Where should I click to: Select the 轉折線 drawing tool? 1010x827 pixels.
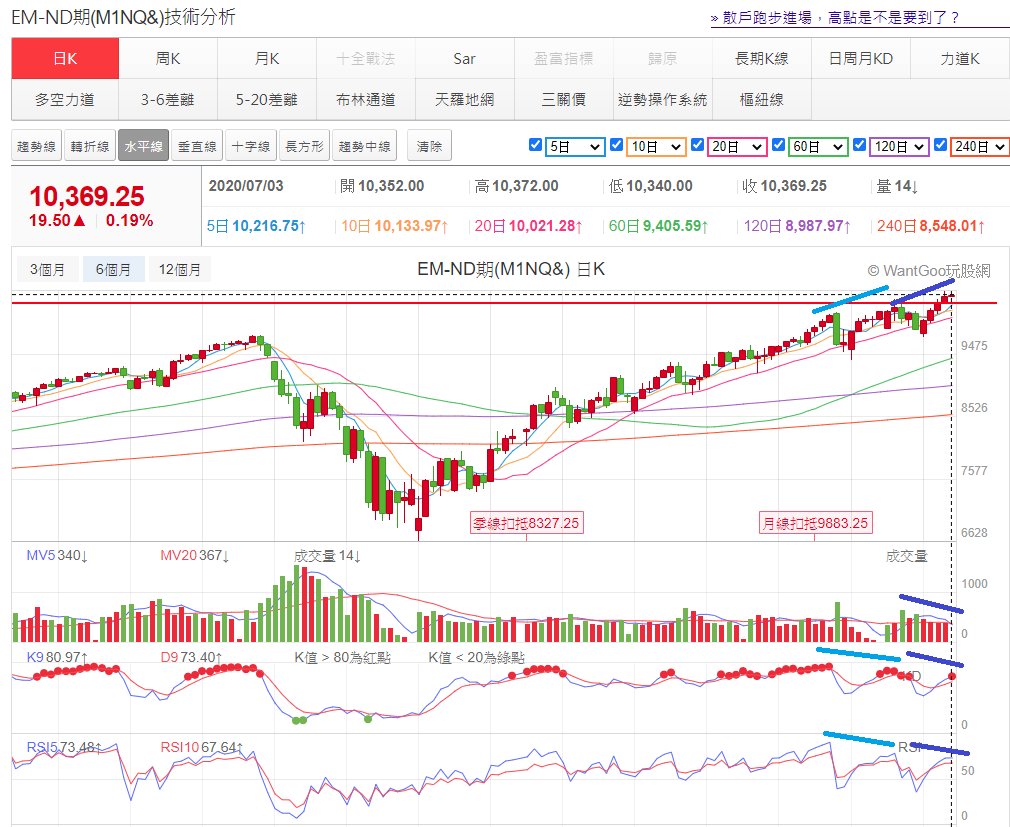[90, 146]
